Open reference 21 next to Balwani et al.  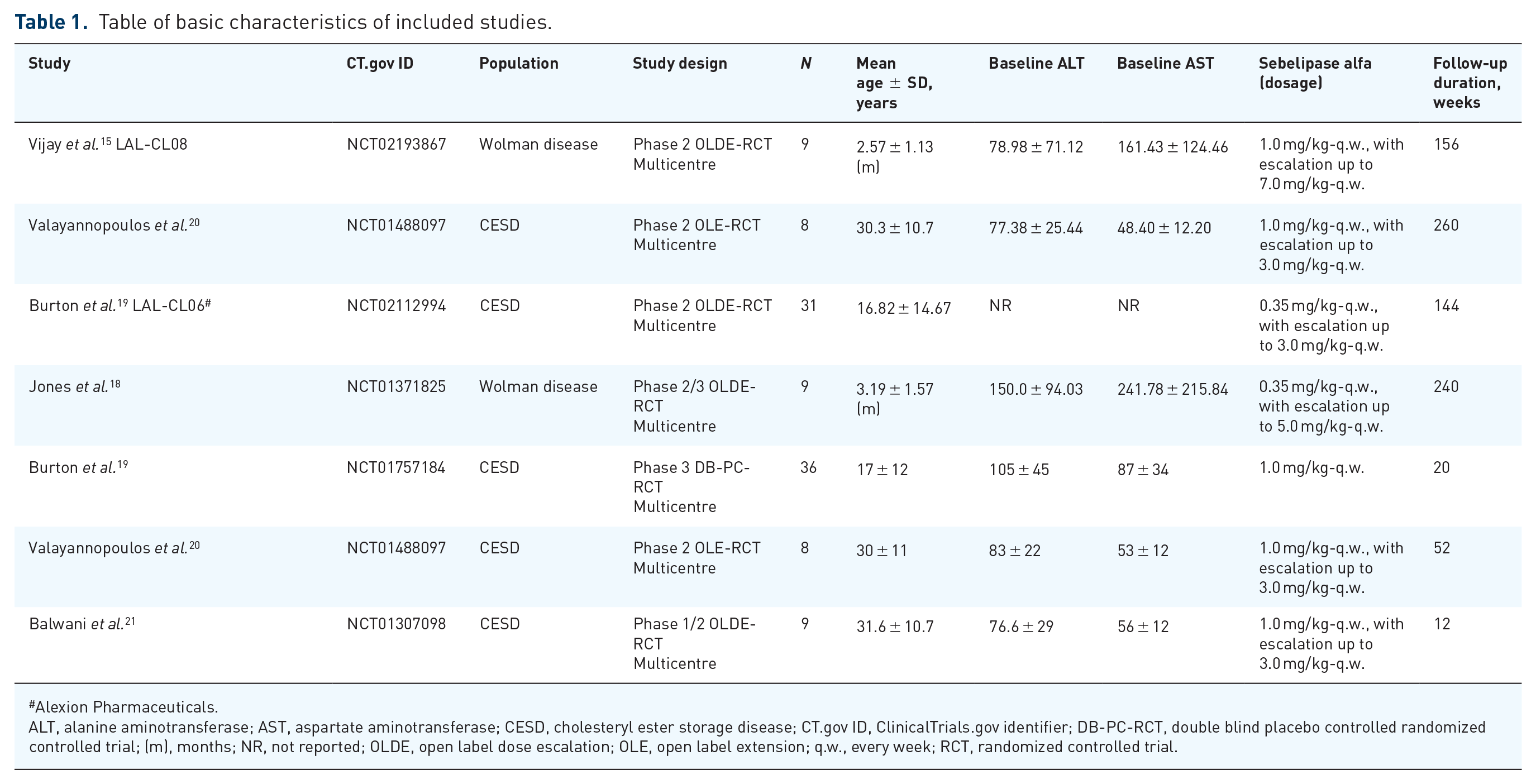(x=130, y=620)
